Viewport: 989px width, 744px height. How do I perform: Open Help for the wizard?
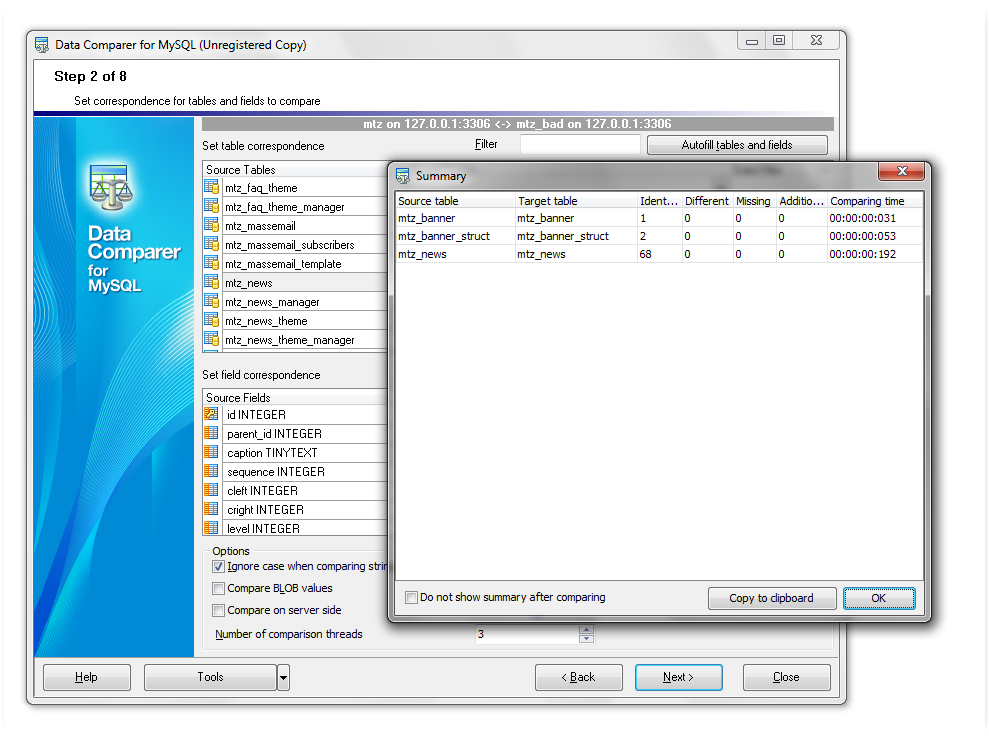(x=86, y=677)
